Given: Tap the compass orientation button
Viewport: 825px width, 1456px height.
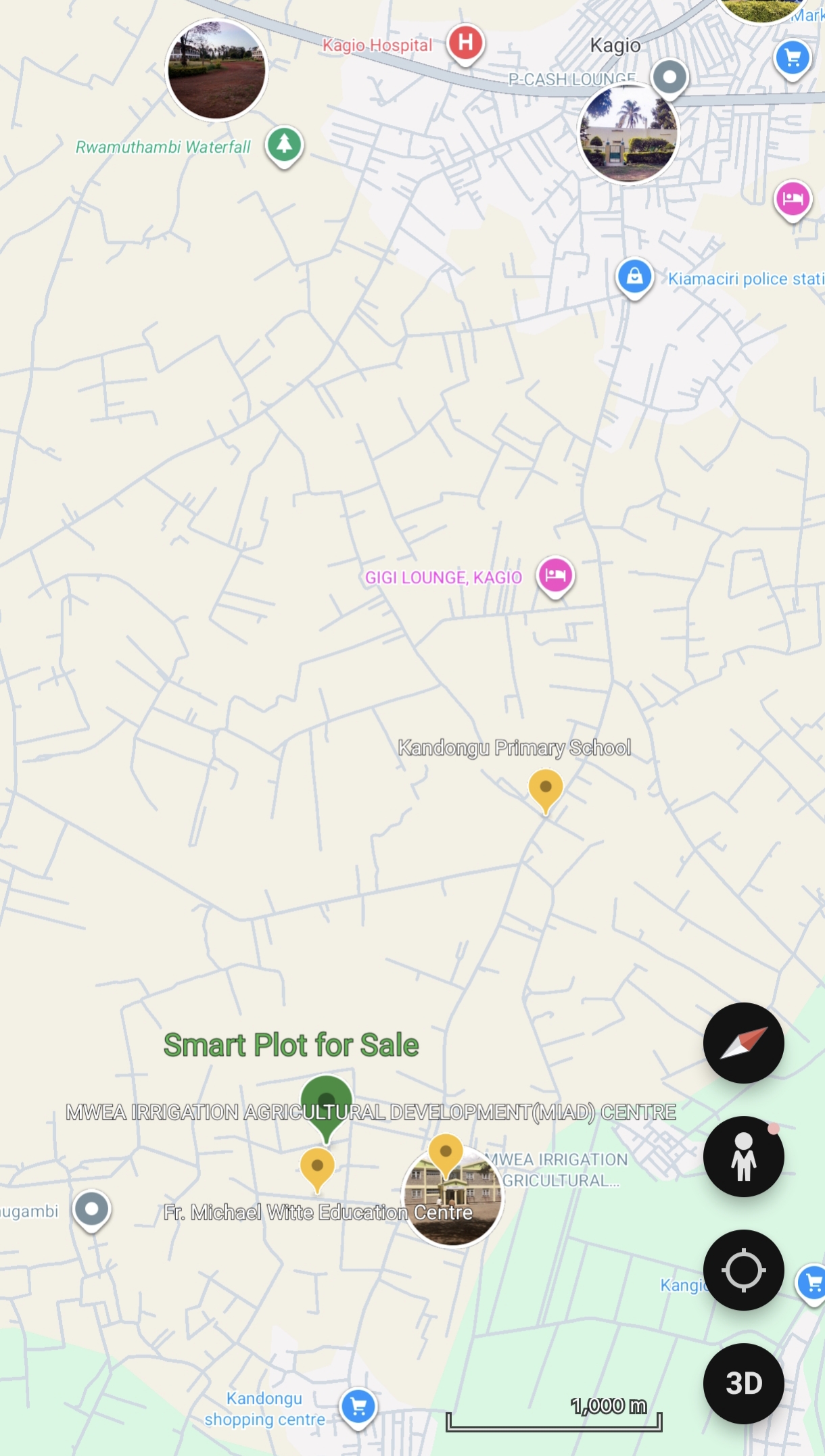Looking at the screenshot, I should tap(743, 1043).
